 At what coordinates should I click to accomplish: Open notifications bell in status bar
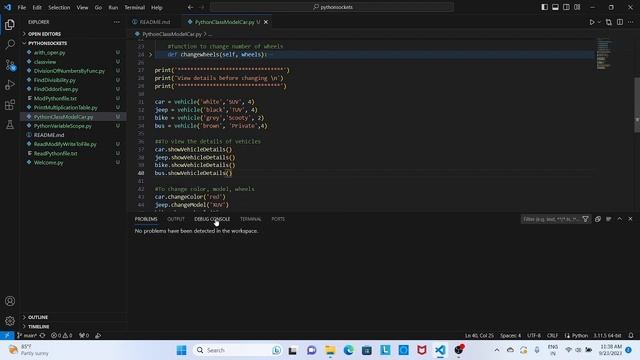(x=631, y=336)
